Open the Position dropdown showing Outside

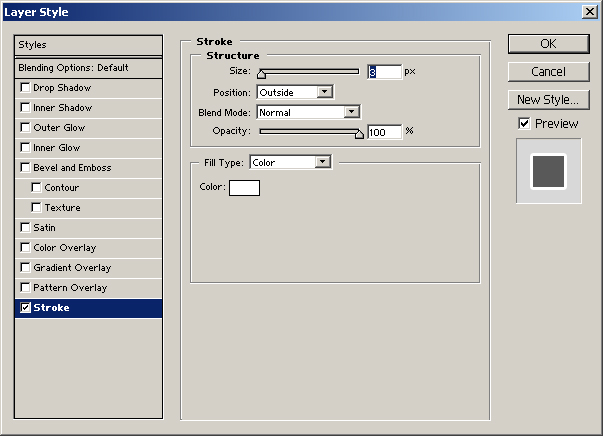(x=295, y=92)
